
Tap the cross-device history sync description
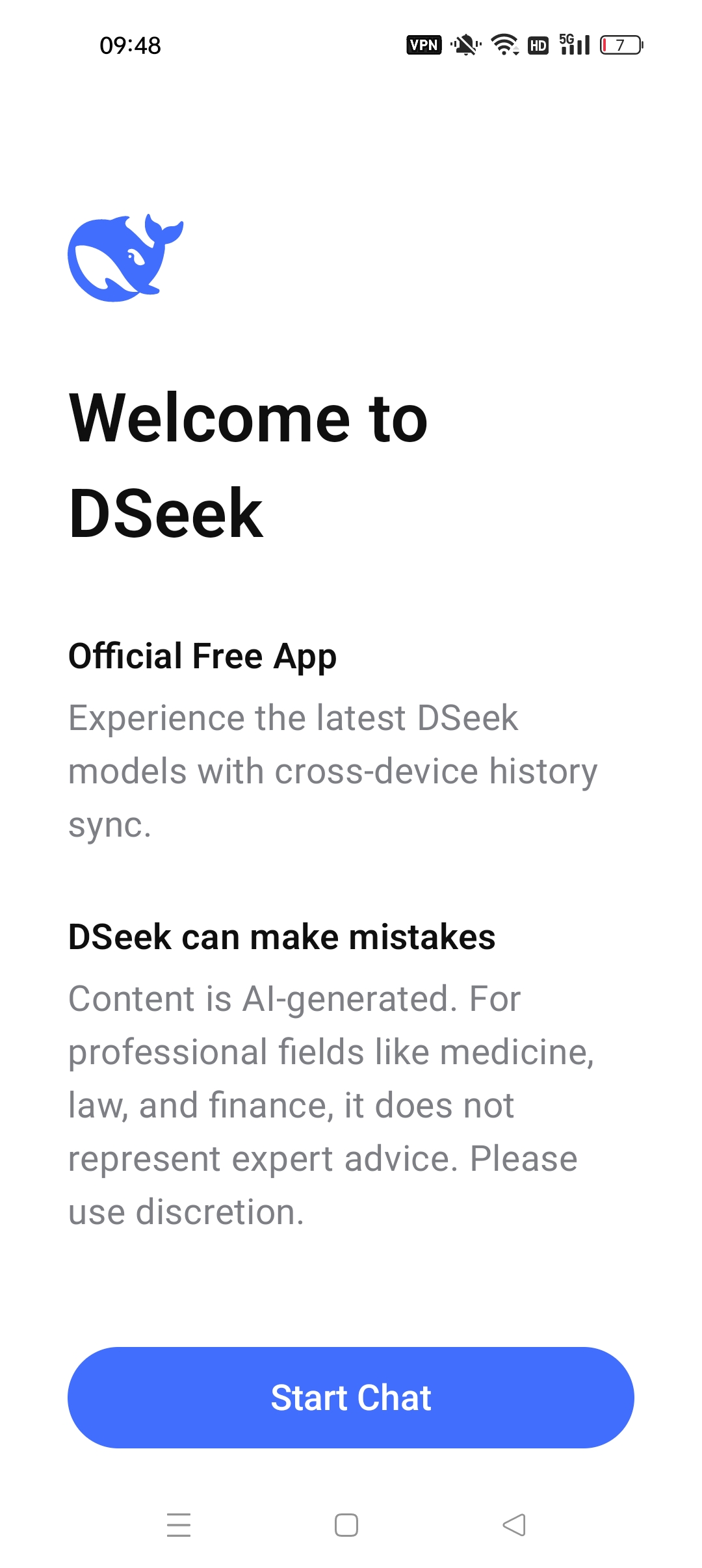click(x=333, y=771)
